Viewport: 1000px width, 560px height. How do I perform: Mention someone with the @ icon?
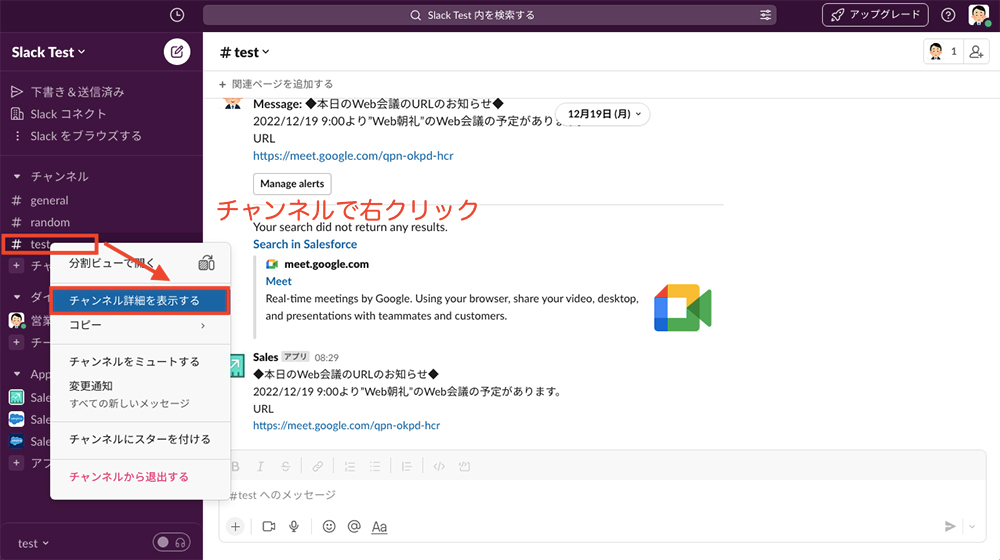pos(354,526)
